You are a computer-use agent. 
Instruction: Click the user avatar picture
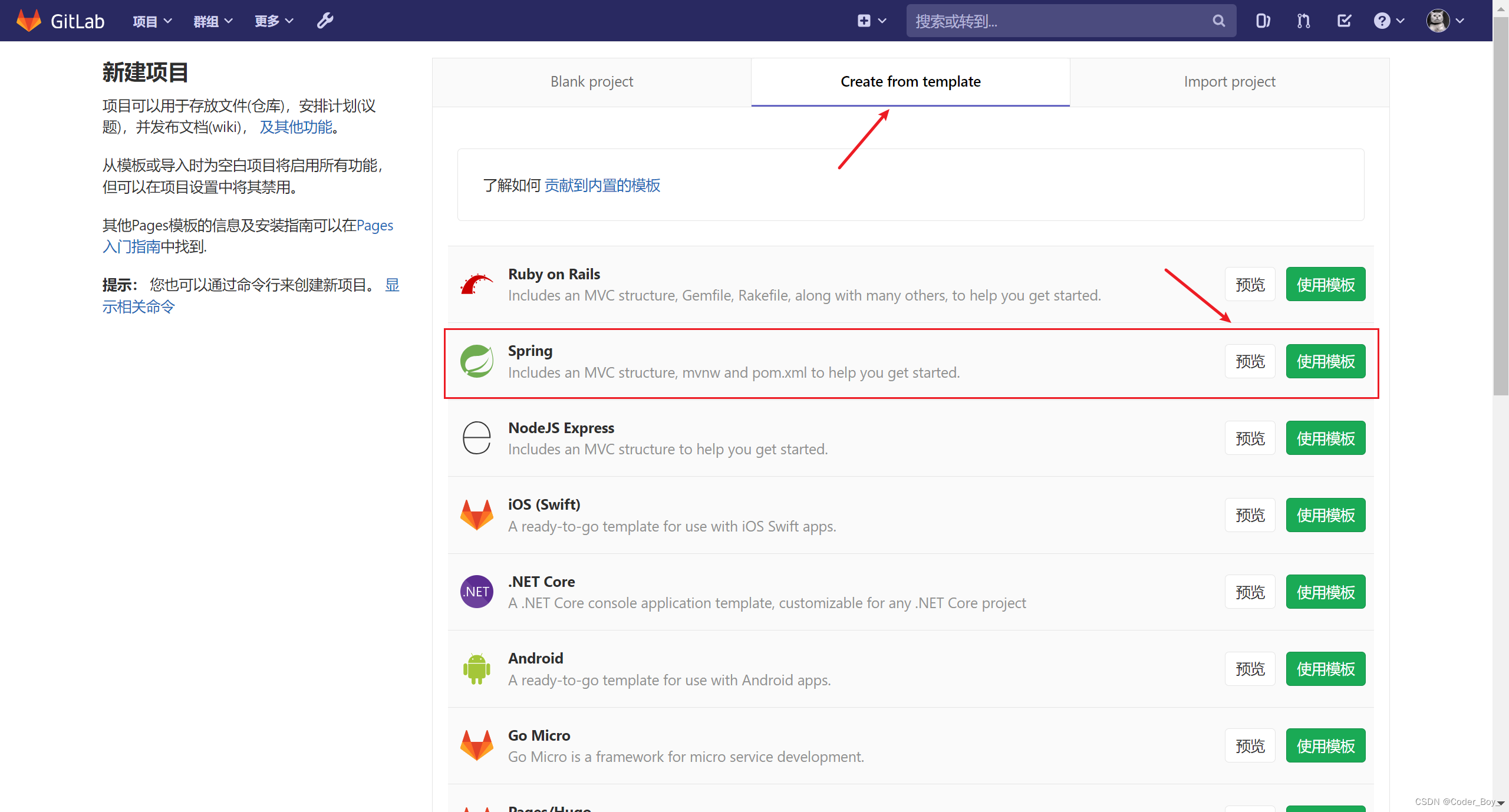1438,21
